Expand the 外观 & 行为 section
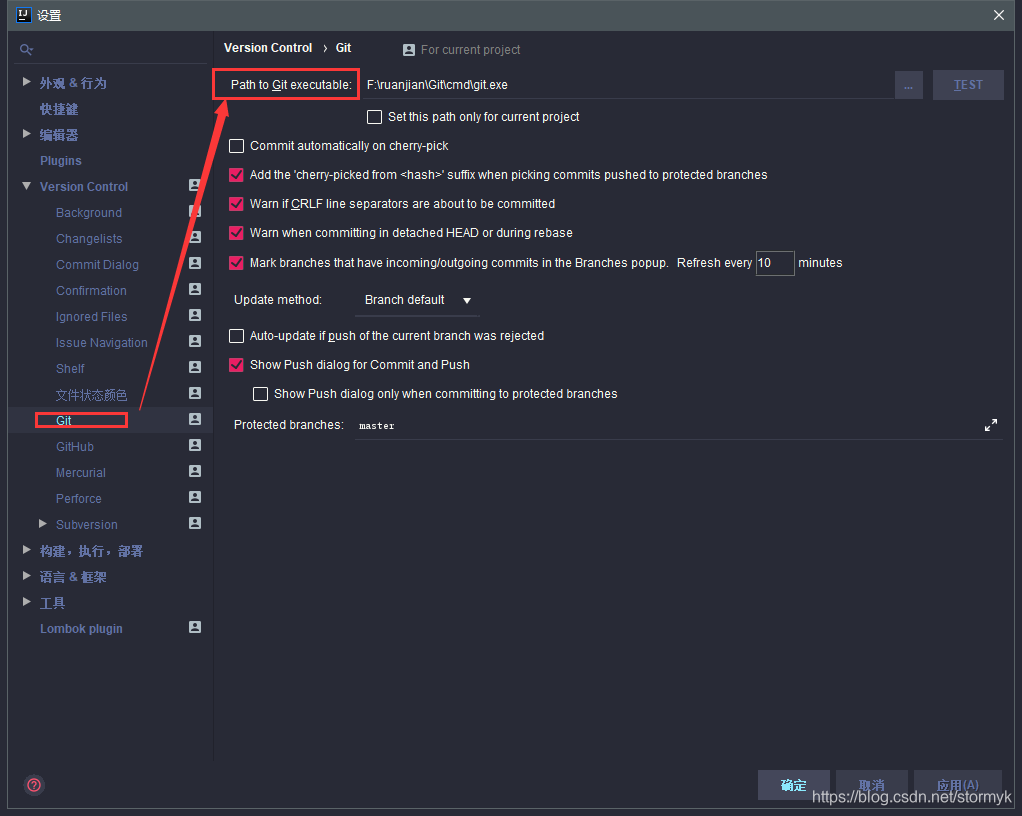 pyautogui.click(x=27, y=82)
